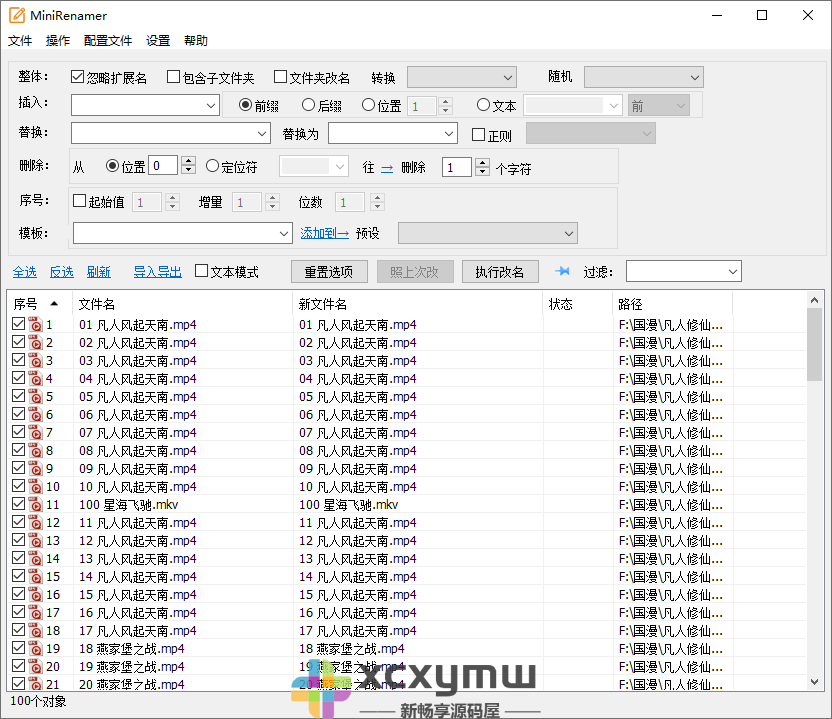Open the 帮助 menu
Screen dimensions: 832x719
pos(195,40)
